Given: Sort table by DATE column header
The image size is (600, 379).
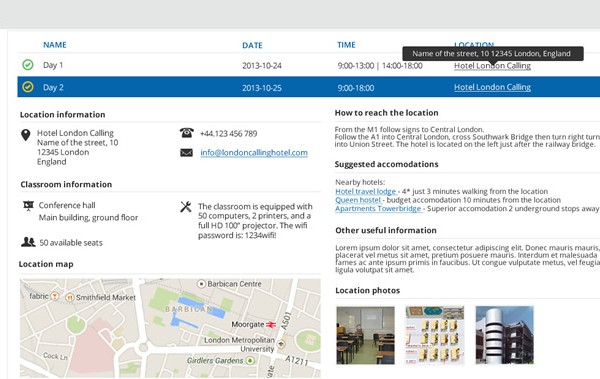Looking at the screenshot, I should (252, 45).
